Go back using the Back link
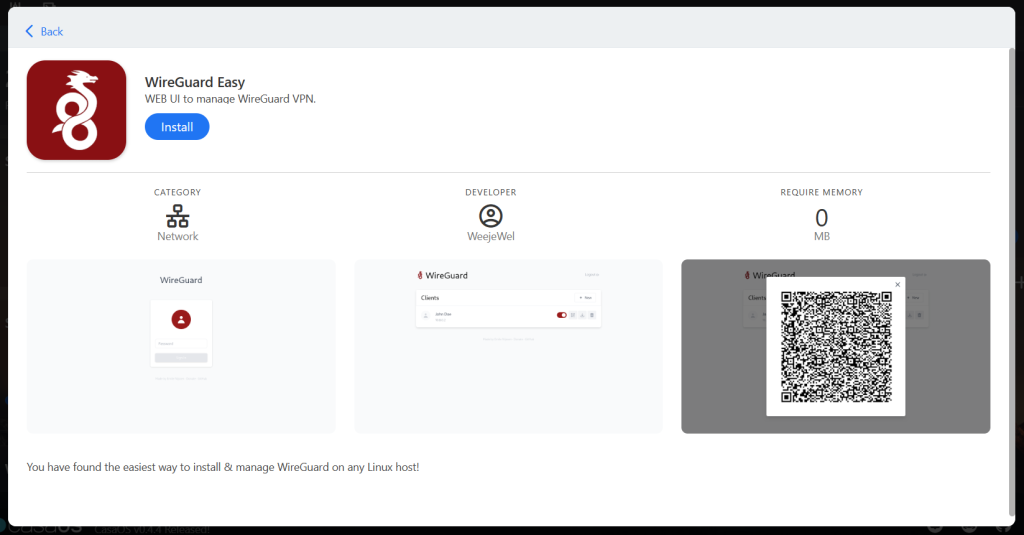 coord(44,31)
